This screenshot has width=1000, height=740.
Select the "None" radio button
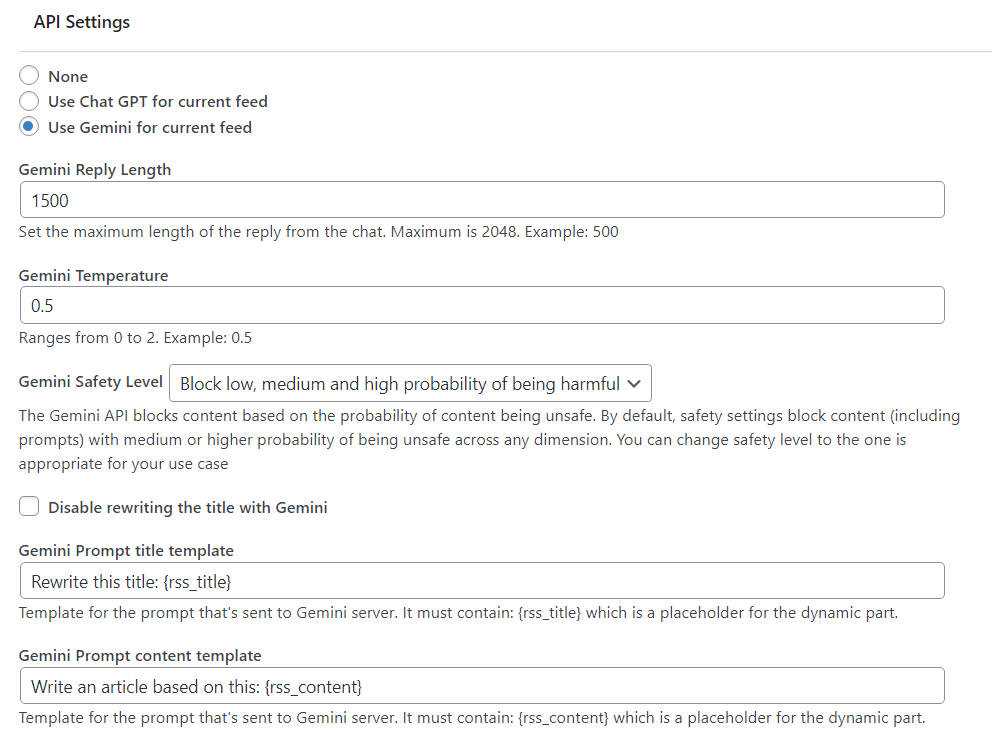click(x=30, y=76)
